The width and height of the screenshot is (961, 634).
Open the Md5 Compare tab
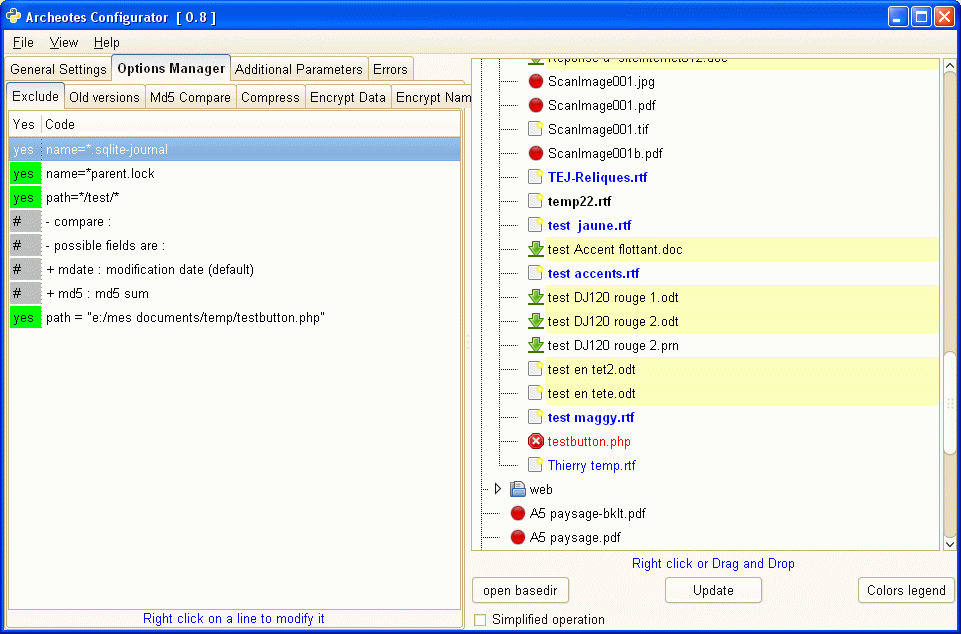[190, 97]
